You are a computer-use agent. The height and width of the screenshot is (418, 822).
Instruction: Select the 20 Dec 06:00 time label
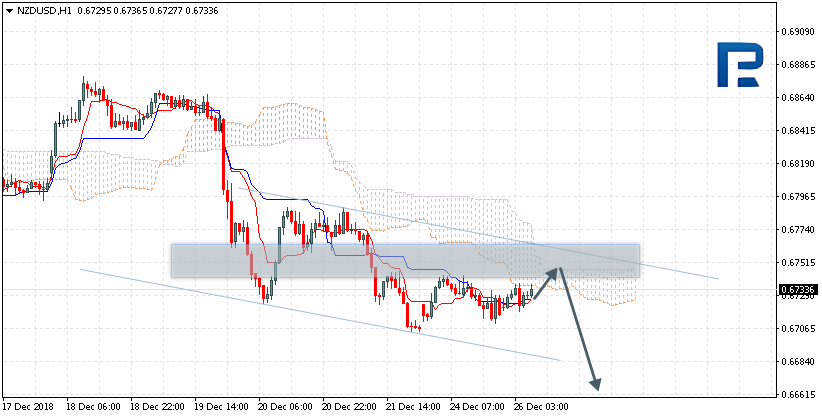285,407
